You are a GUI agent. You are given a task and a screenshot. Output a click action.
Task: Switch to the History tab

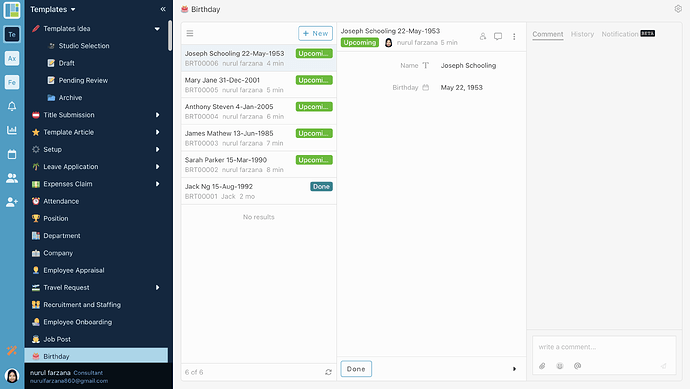[x=582, y=34]
